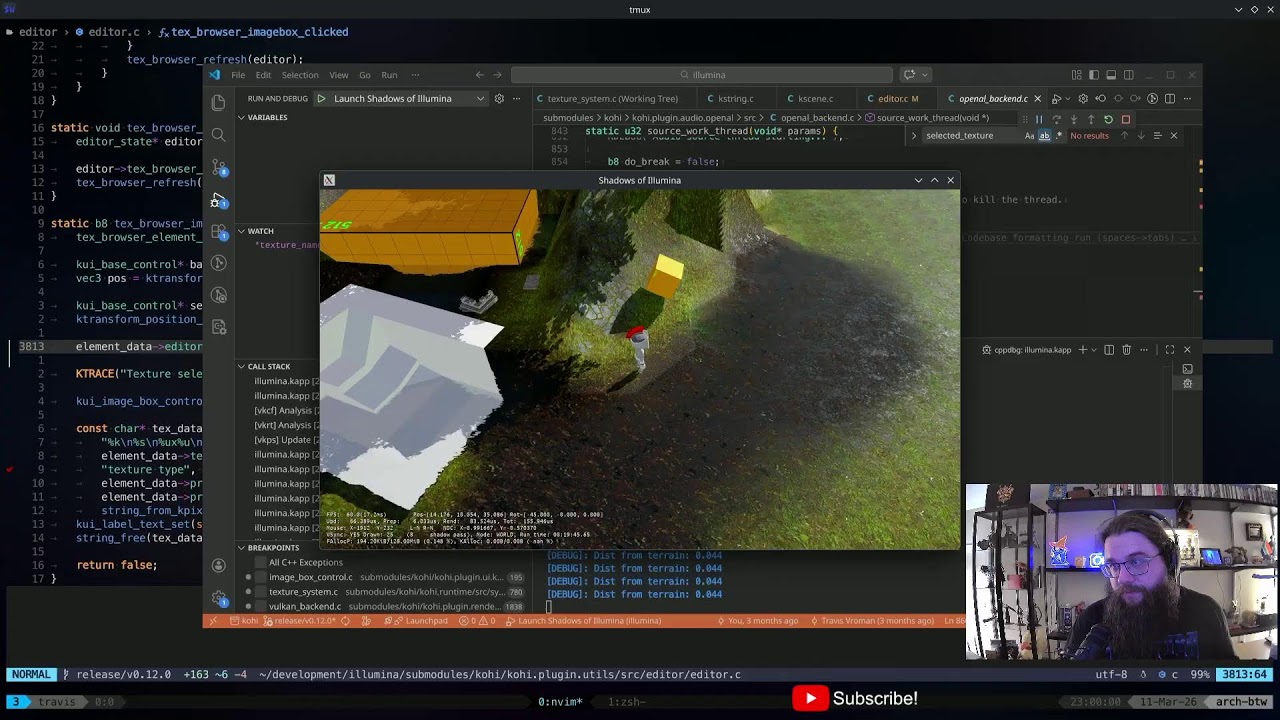This screenshot has width=1280, height=720.
Task: Open launch.json via the Run and Debug gear
Action: tap(499, 98)
